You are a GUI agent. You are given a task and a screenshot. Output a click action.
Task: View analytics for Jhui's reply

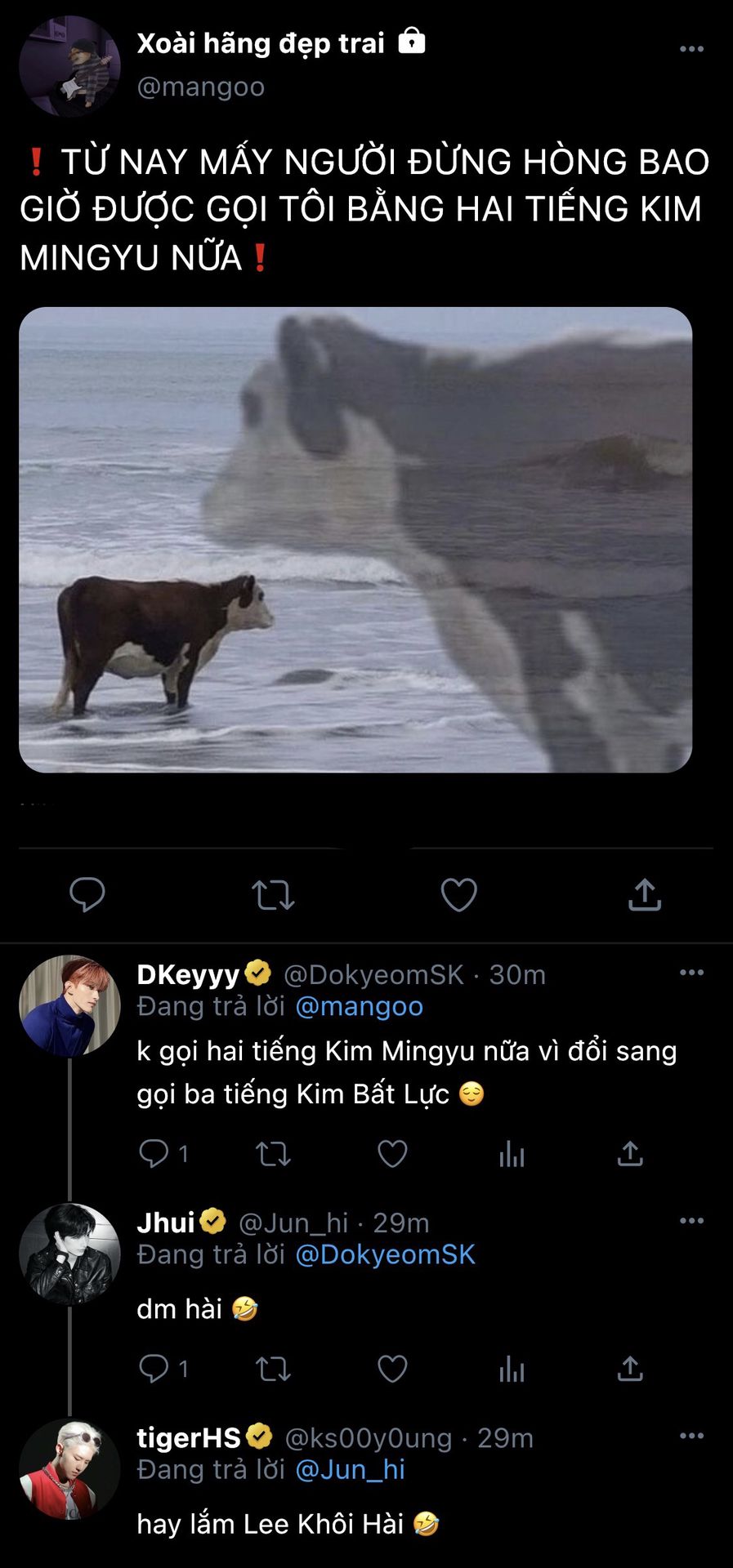[512, 1369]
